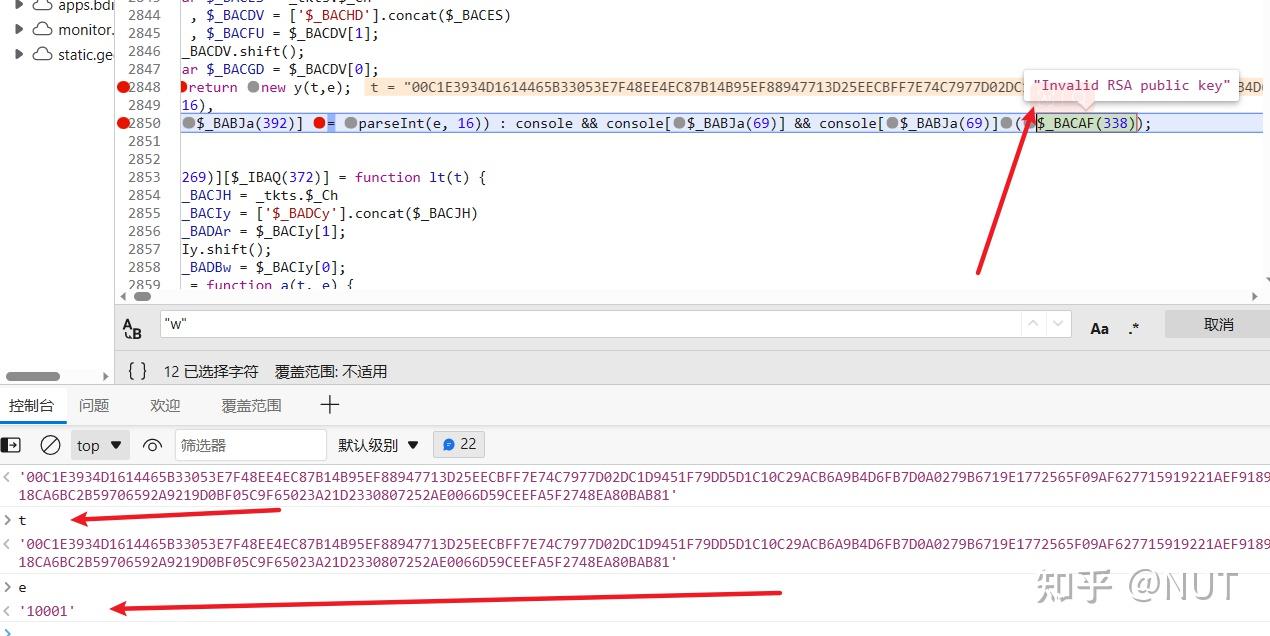Image resolution: width=1270 pixels, height=636 pixels.
Task: Disable the breakpoint on line 2850
Action: [125, 122]
